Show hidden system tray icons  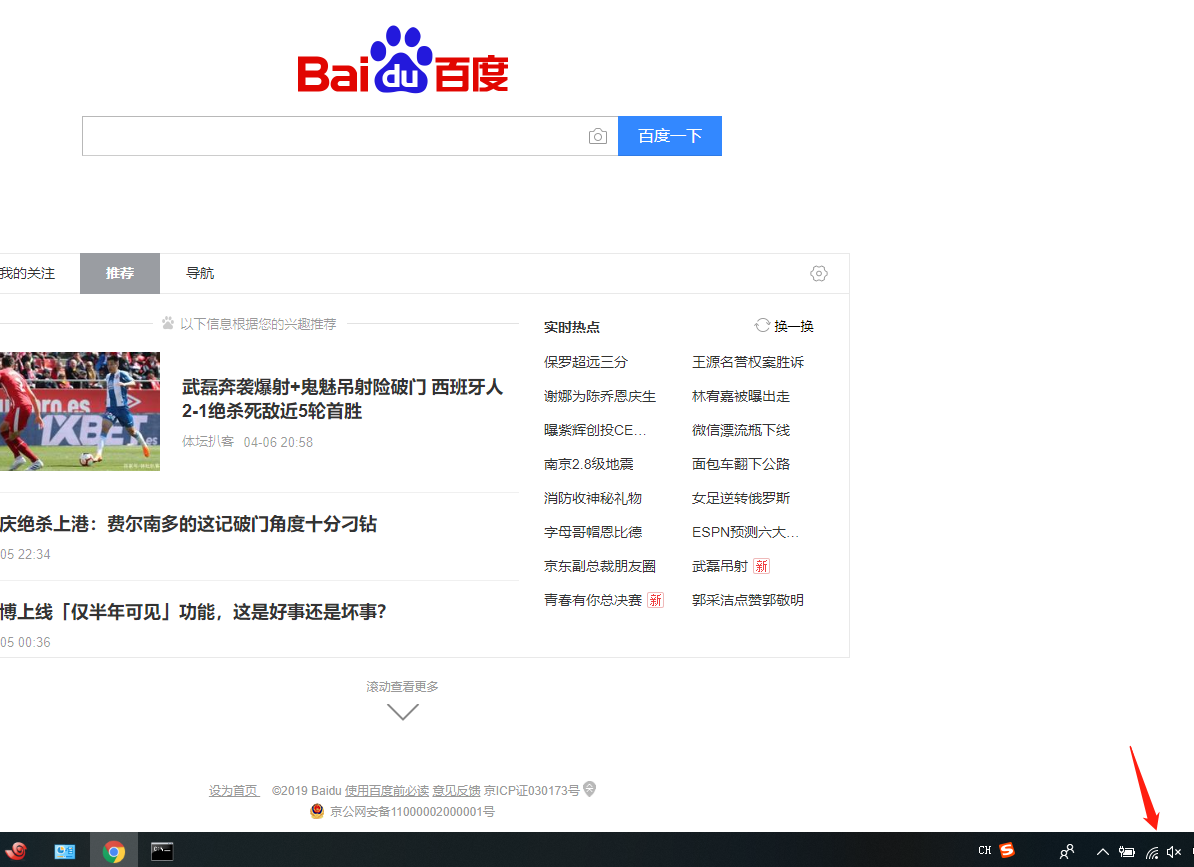pos(1102,852)
